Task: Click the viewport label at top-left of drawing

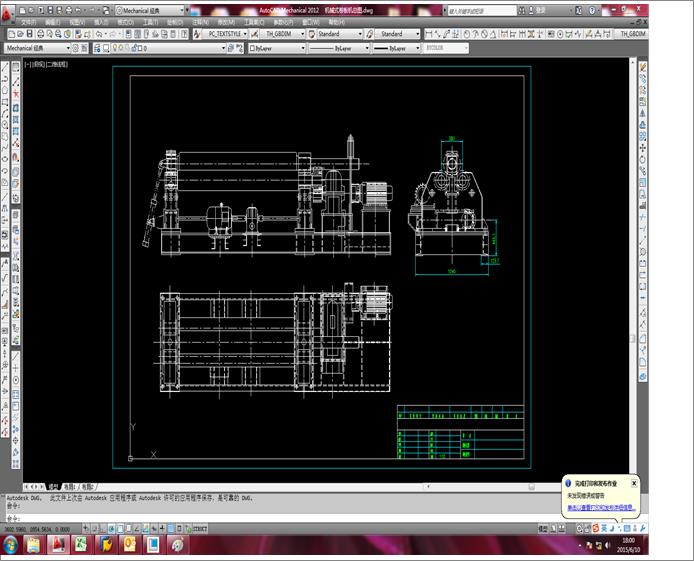Action: 46,64
